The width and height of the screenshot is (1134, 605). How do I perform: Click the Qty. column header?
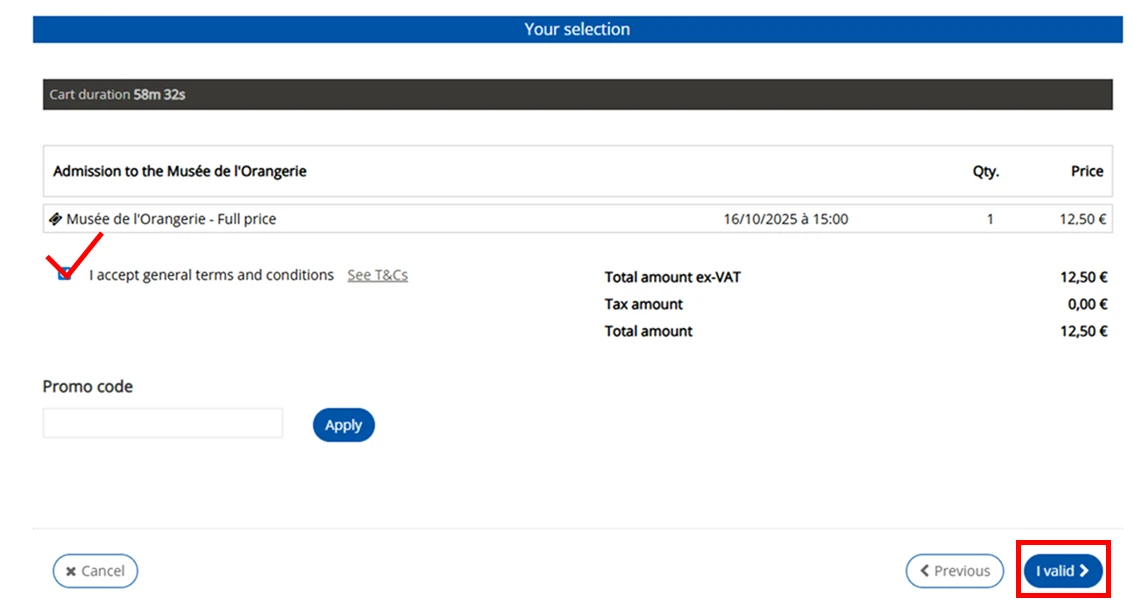(x=985, y=171)
